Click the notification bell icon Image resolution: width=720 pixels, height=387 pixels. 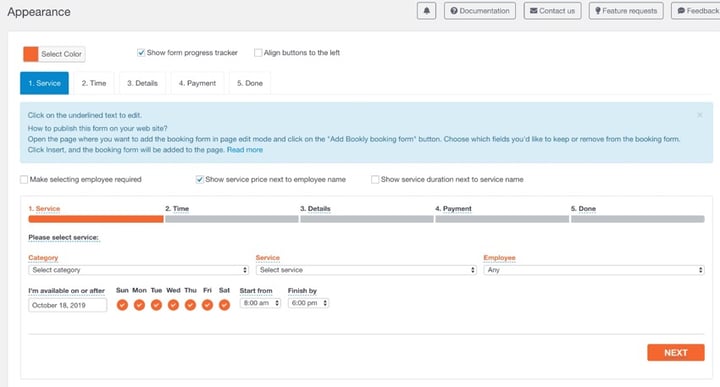[426, 11]
